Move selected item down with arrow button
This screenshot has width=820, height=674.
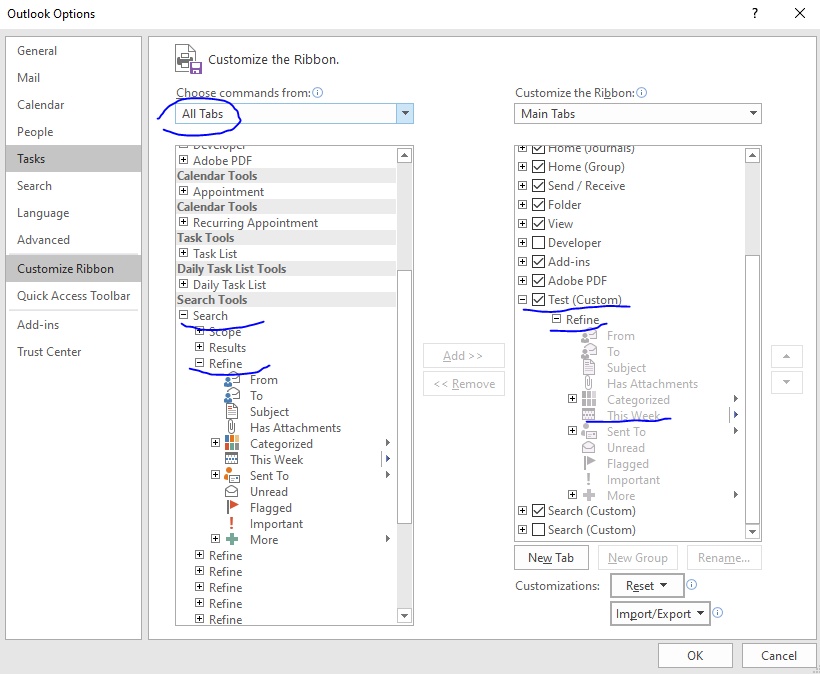tap(786, 382)
